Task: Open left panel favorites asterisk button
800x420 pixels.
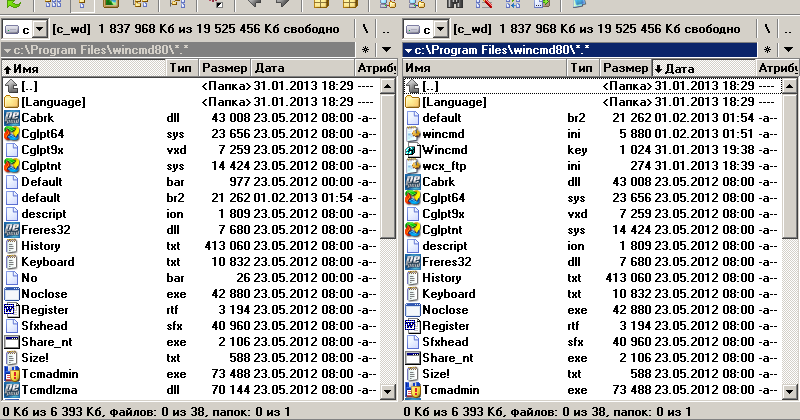Action: [x=365, y=50]
